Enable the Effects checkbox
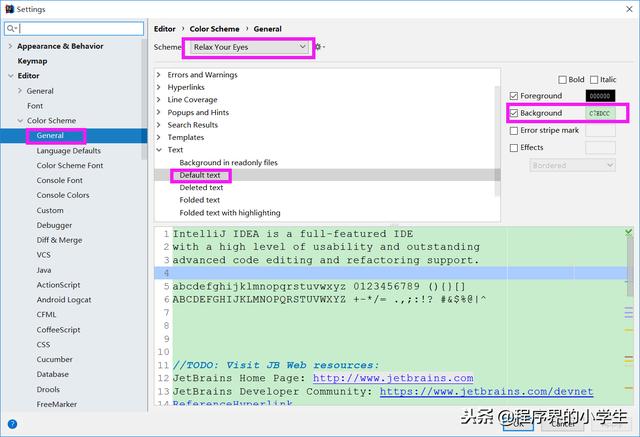640x437 pixels. click(x=514, y=148)
